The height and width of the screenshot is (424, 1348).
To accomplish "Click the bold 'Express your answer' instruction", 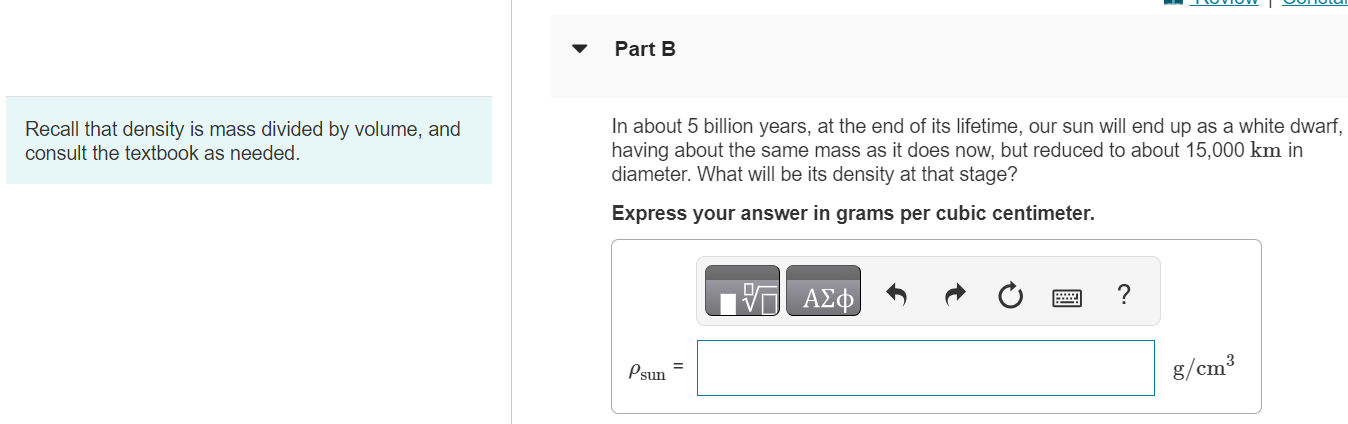I will pyautogui.click(x=853, y=213).
